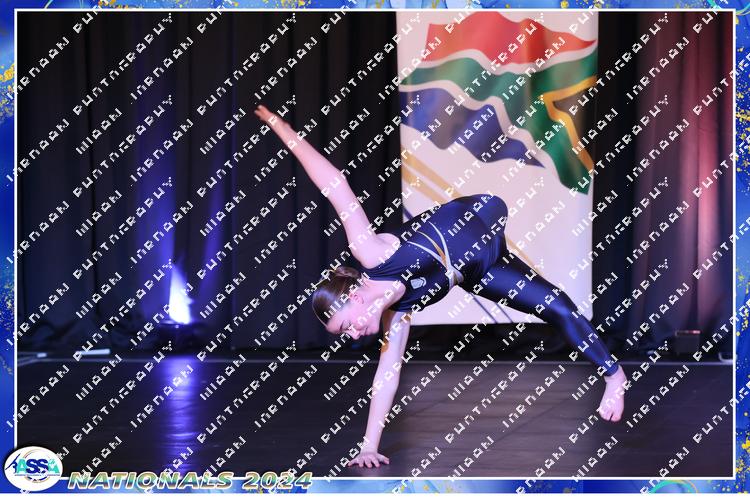The image size is (750, 500).
Task: Click the ASSA logo badge
Action: pyautogui.click(x=32, y=469)
